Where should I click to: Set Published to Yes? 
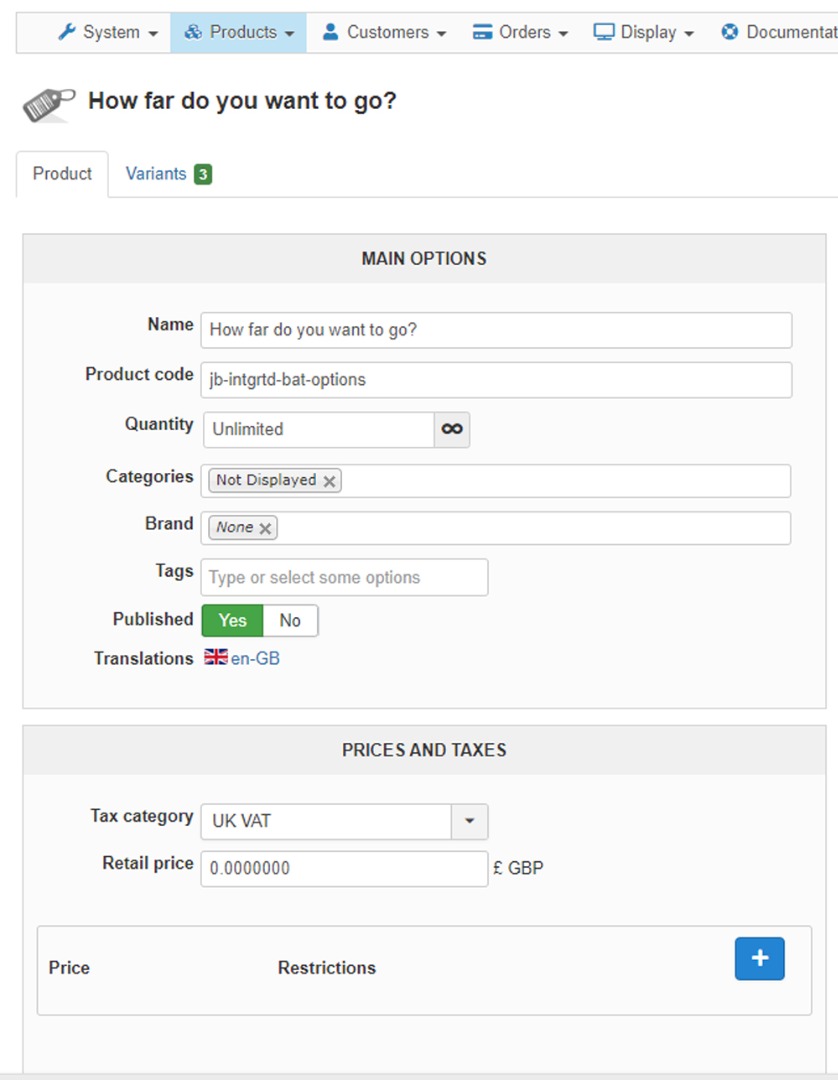click(232, 620)
